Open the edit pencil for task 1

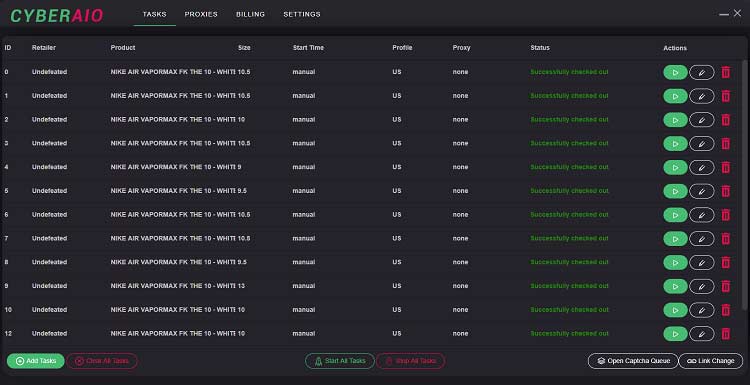point(702,96)
